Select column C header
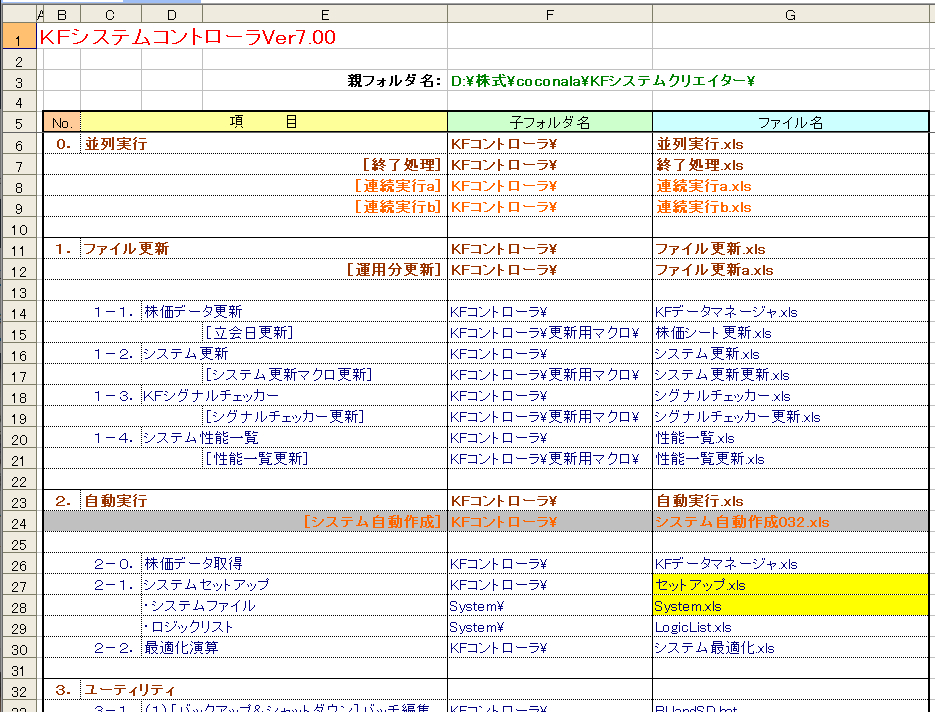 (110, 14)
